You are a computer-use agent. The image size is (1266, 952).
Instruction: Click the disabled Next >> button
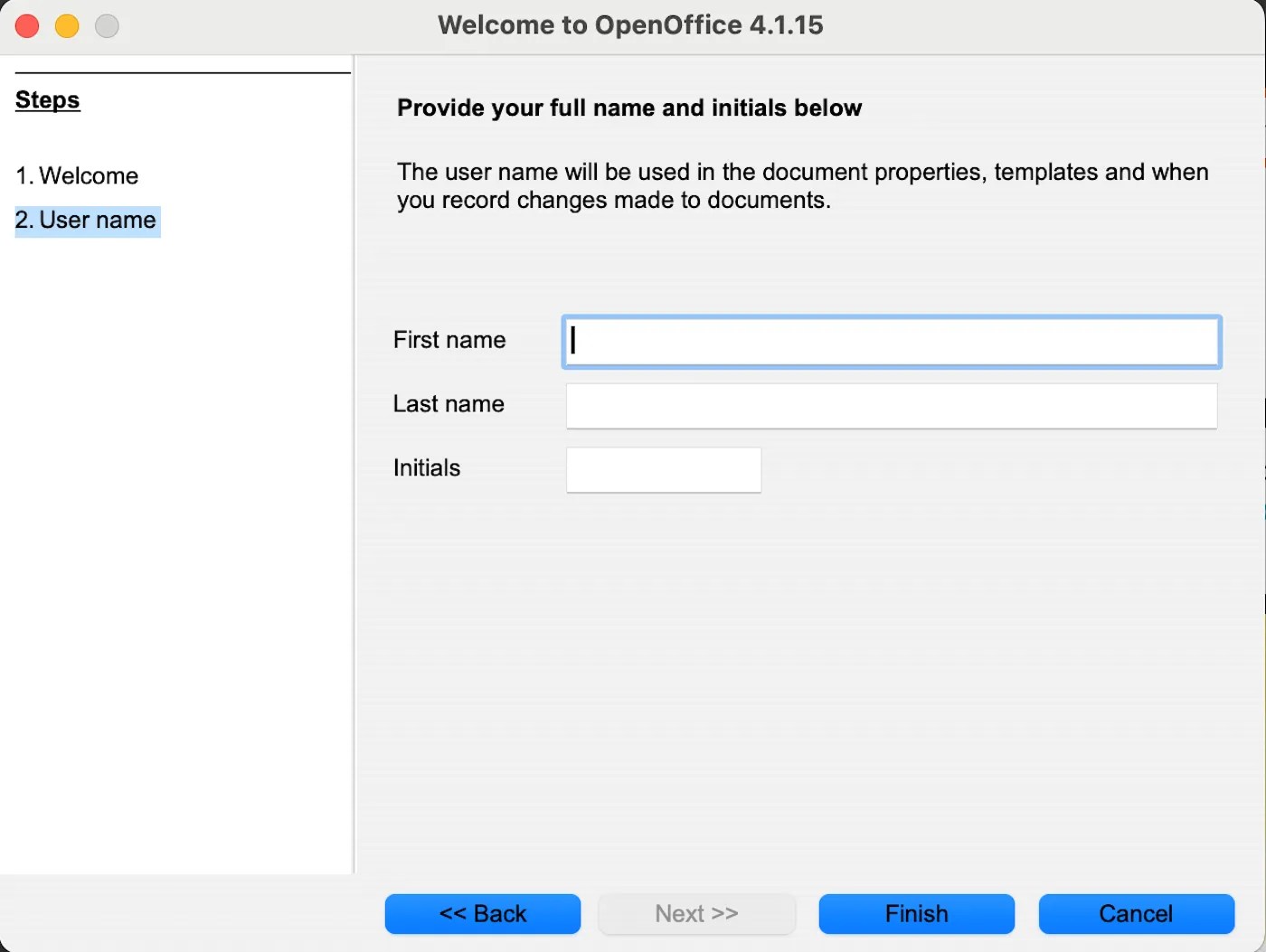click(696, 913)
